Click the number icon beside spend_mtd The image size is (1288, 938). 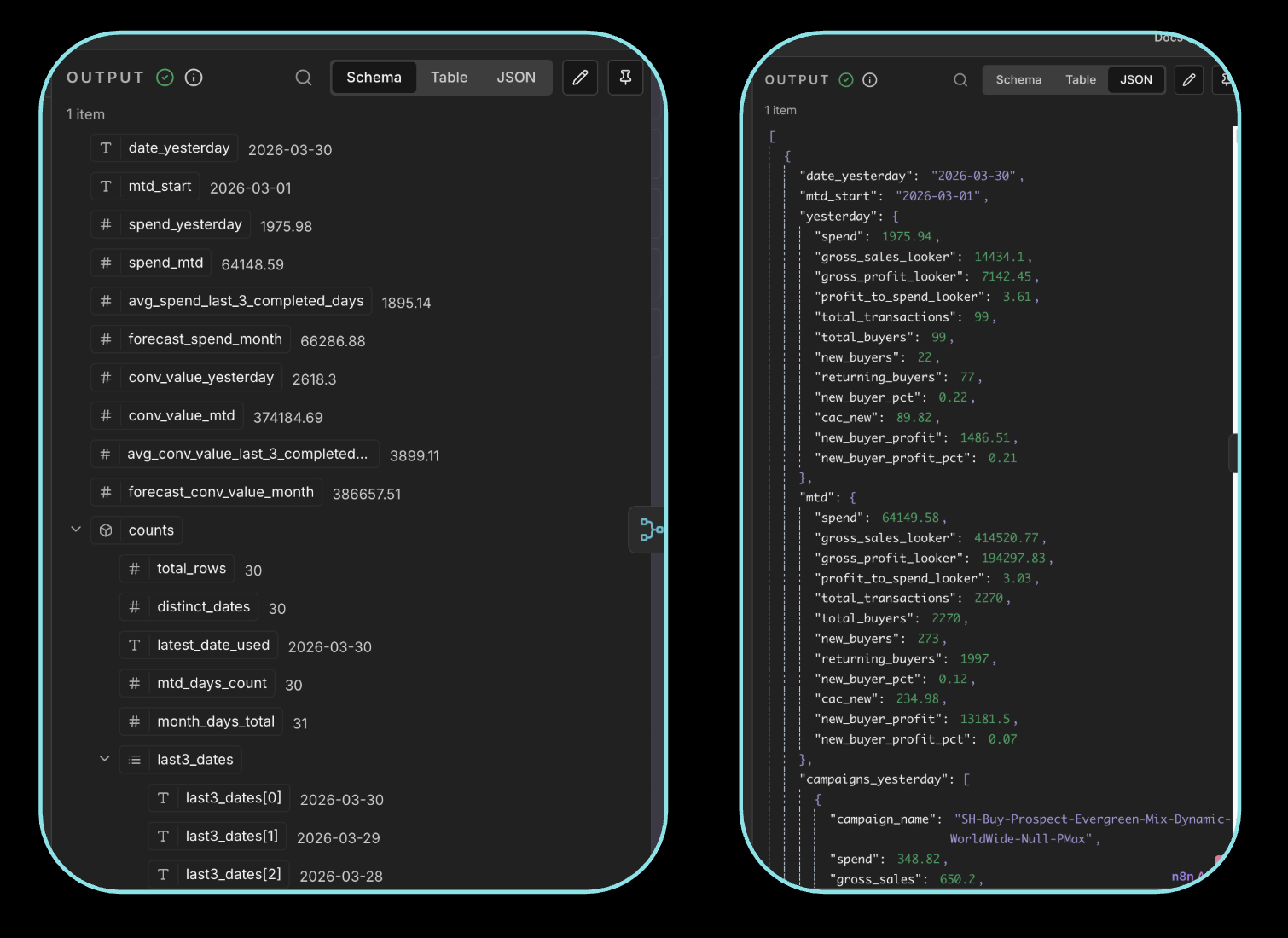point(106,263)
